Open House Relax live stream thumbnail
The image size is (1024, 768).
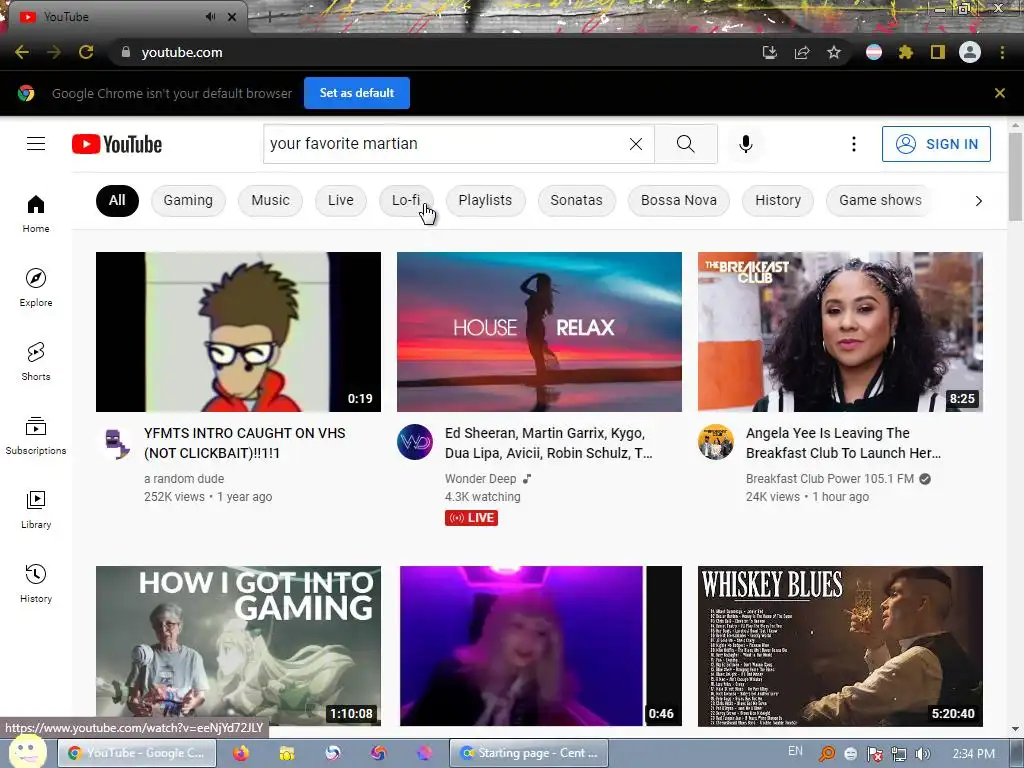point(539,332)
